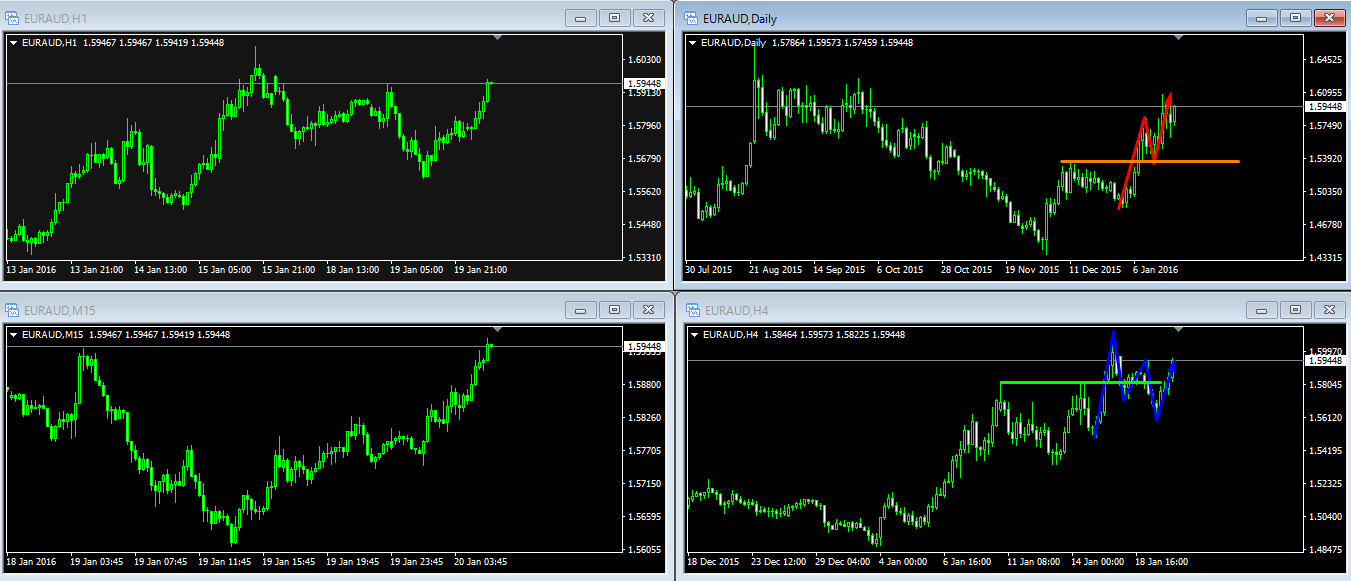The image size is (1351, 581).
Task: Close the EURAUD,Daily chart window
Action: pos(1328,18)
